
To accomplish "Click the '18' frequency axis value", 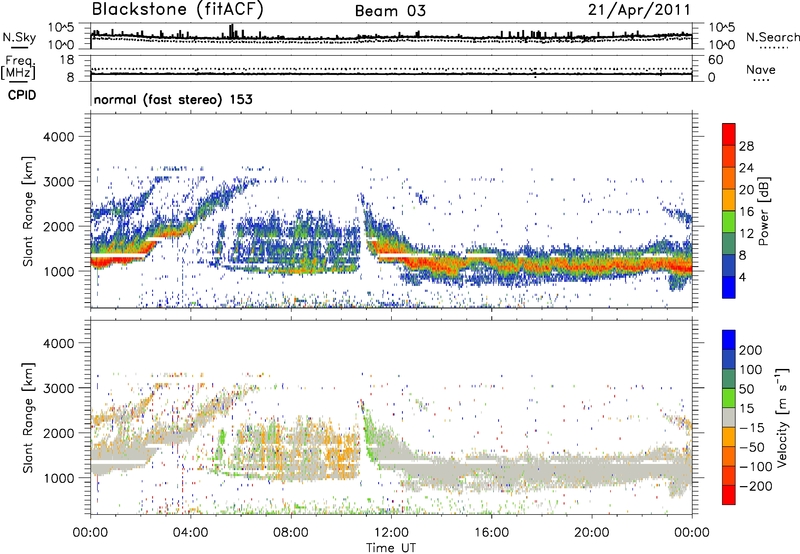I will pos(67,60).
